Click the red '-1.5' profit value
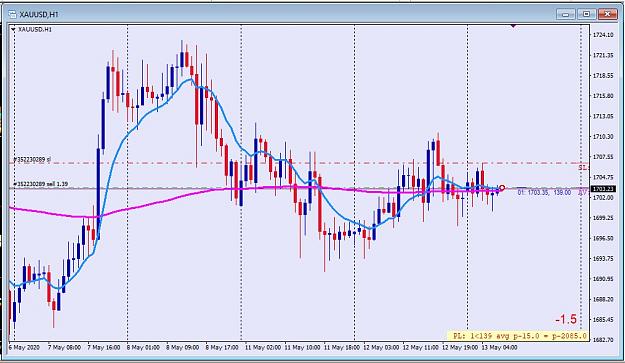625x363 pixels. [566, 319]
